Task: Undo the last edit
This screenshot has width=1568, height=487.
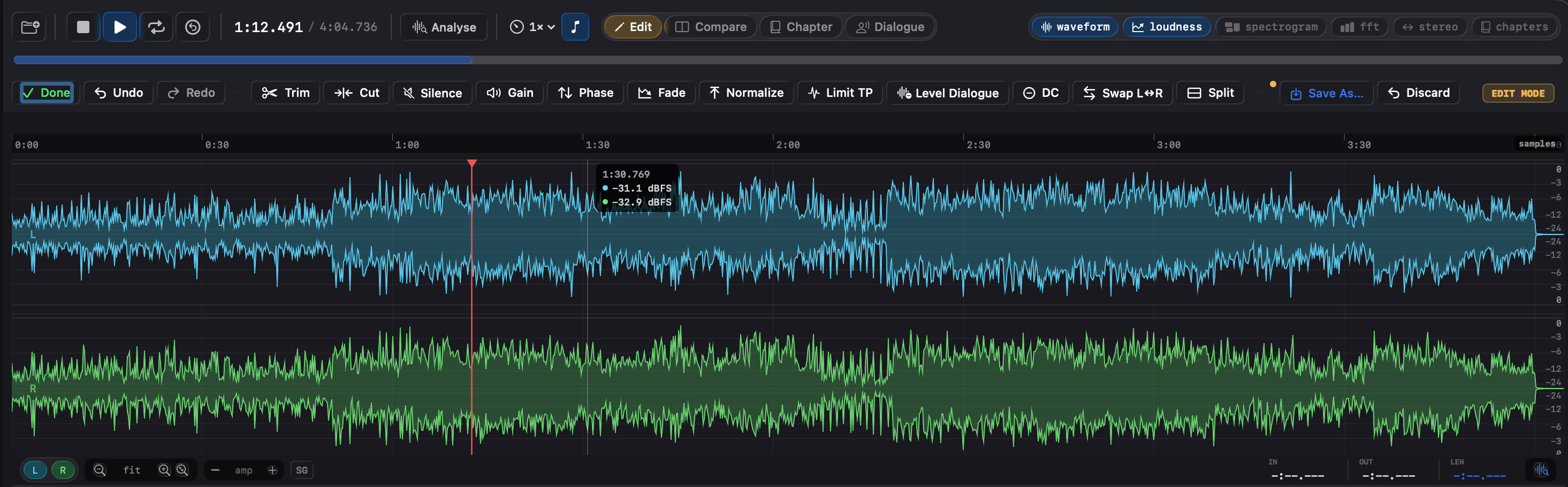Action: click(x=119, y=93)
